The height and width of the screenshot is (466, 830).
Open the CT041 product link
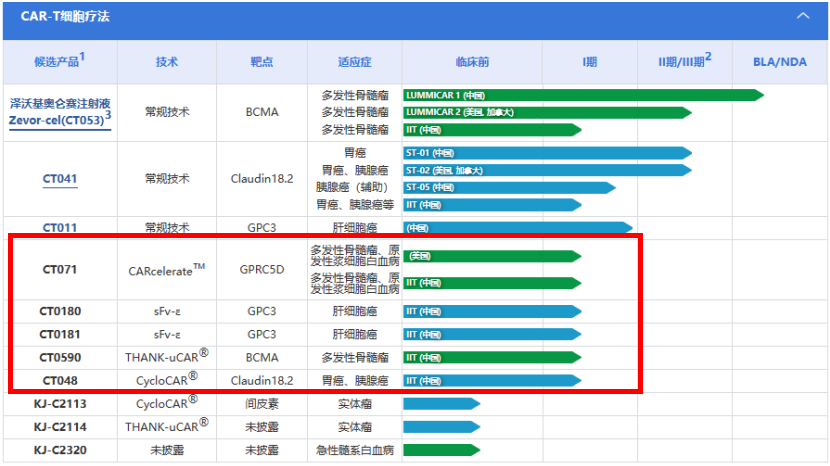[60, 179]
